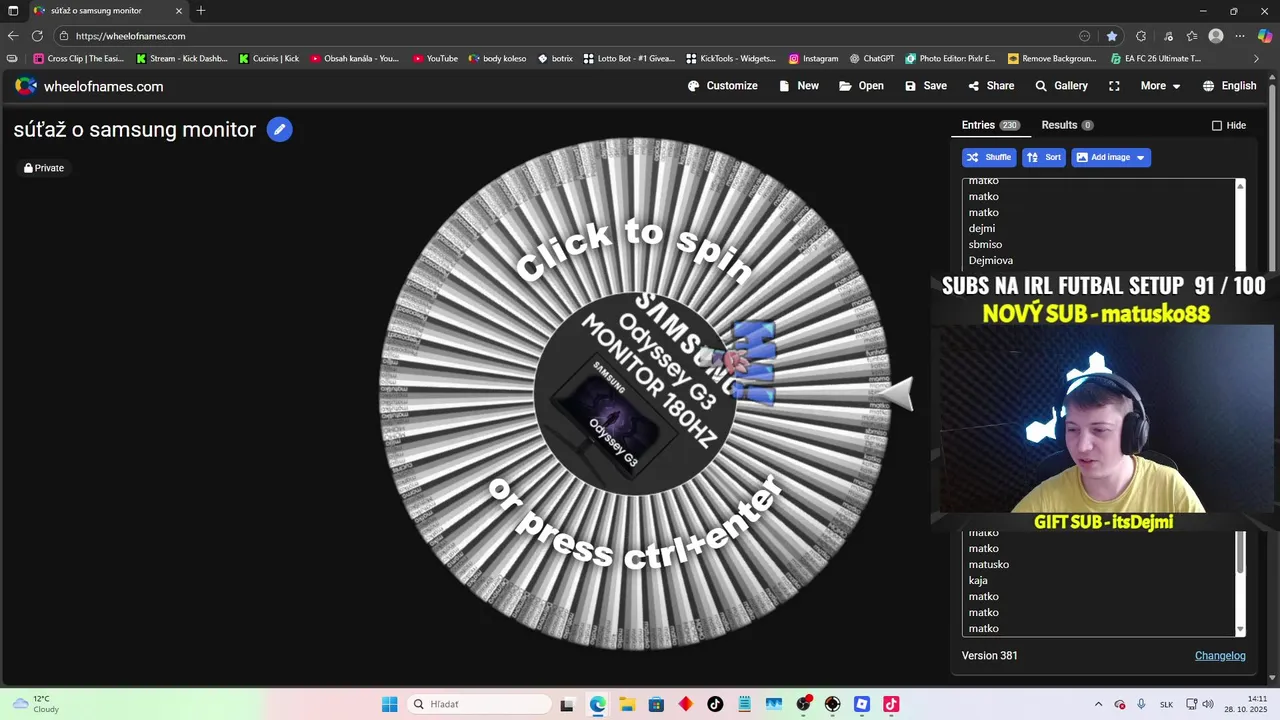
Task: Open the wheel Gallery
Action: tap(1061, 86)
